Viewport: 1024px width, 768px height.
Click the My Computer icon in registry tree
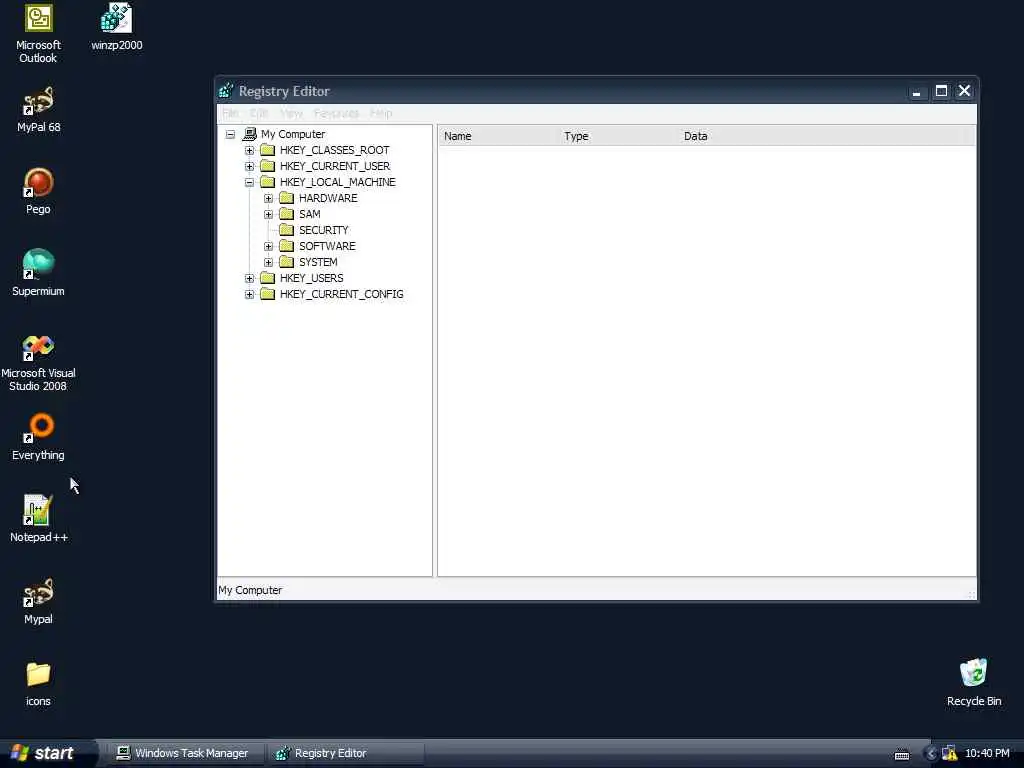pos(249,134)
